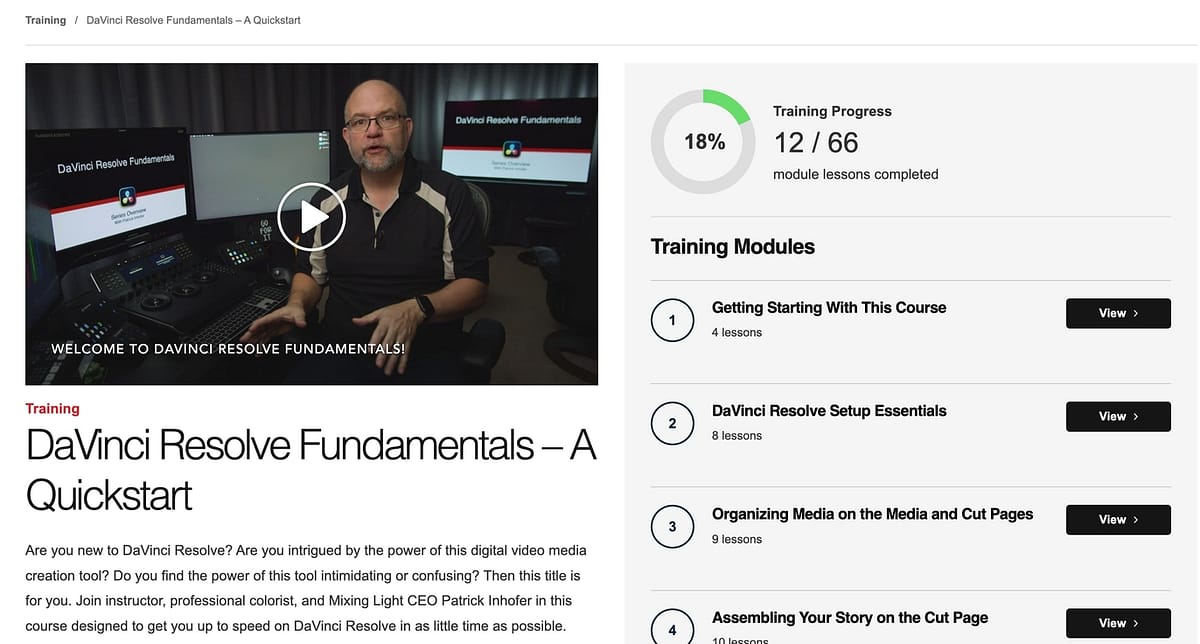The height and width of the screenshot is (644, 1200).
Task: View Getting Starting With This Course module
Action: [x=1118, y=313]
